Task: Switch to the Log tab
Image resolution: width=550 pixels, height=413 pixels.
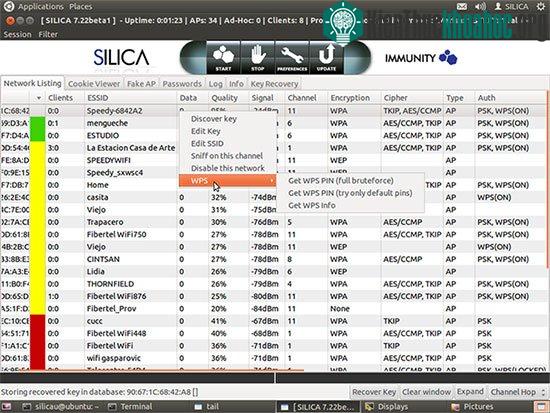Action: [215, 84]
